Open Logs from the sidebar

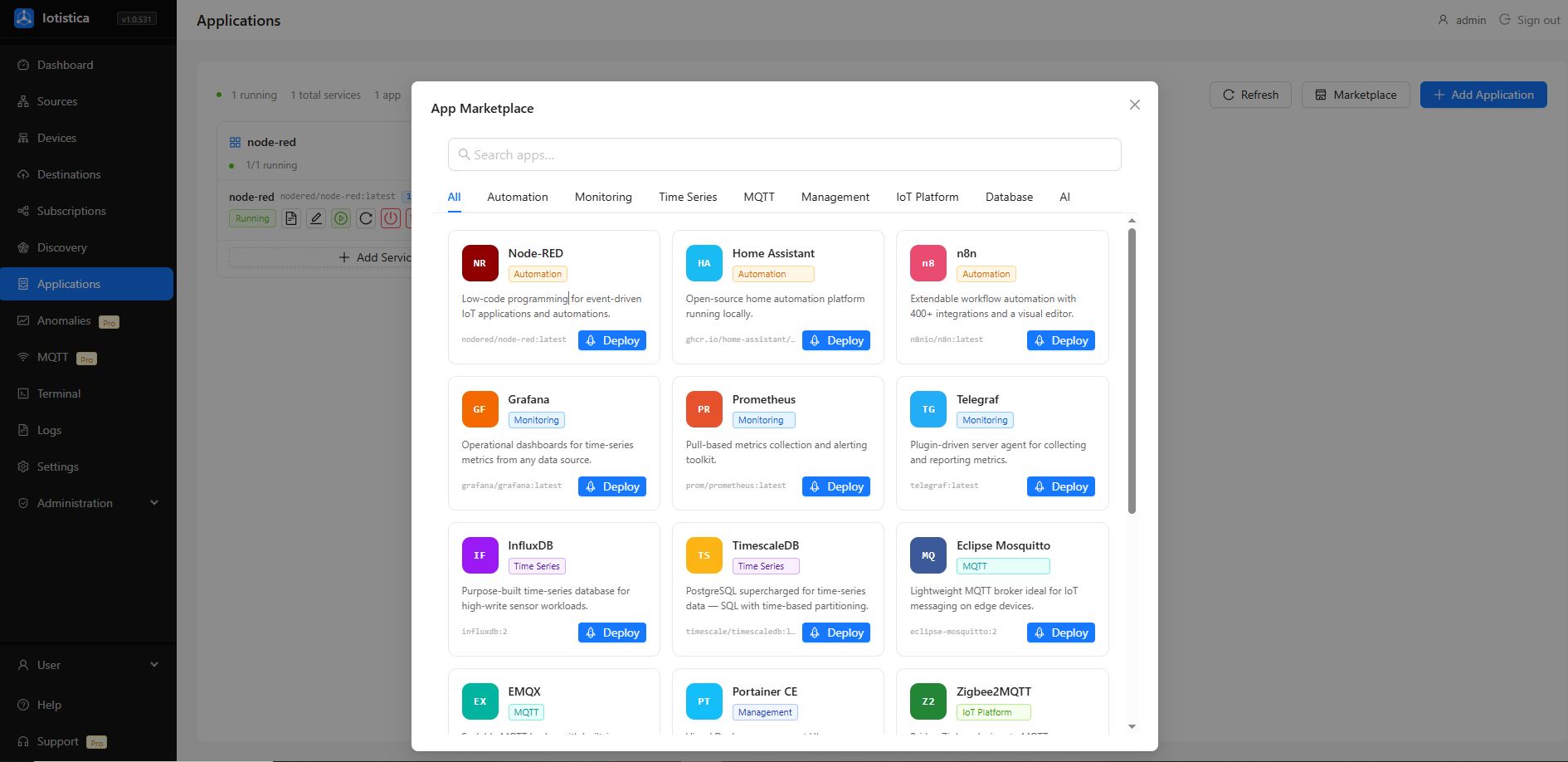pyautogui.click(x=87, y=430)
